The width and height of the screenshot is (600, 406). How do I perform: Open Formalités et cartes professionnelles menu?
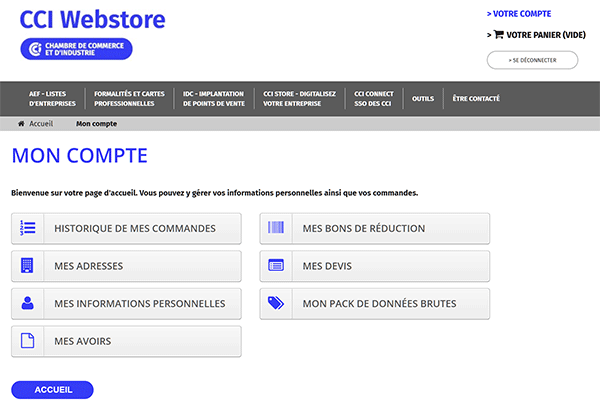129,99
